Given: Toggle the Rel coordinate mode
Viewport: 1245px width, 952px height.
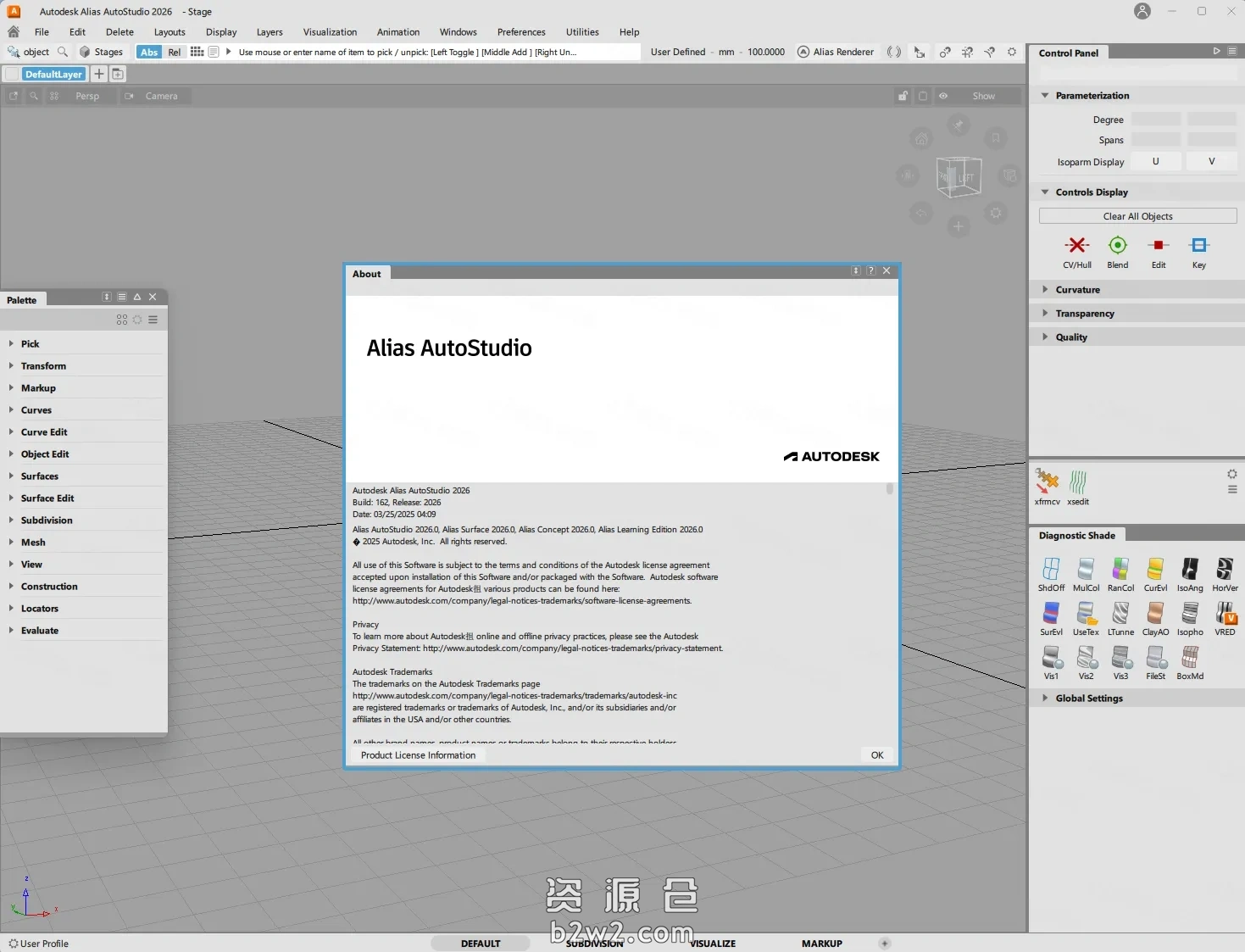Looking at the screenshot, I should pyautogui.click(x=174, y=52).
